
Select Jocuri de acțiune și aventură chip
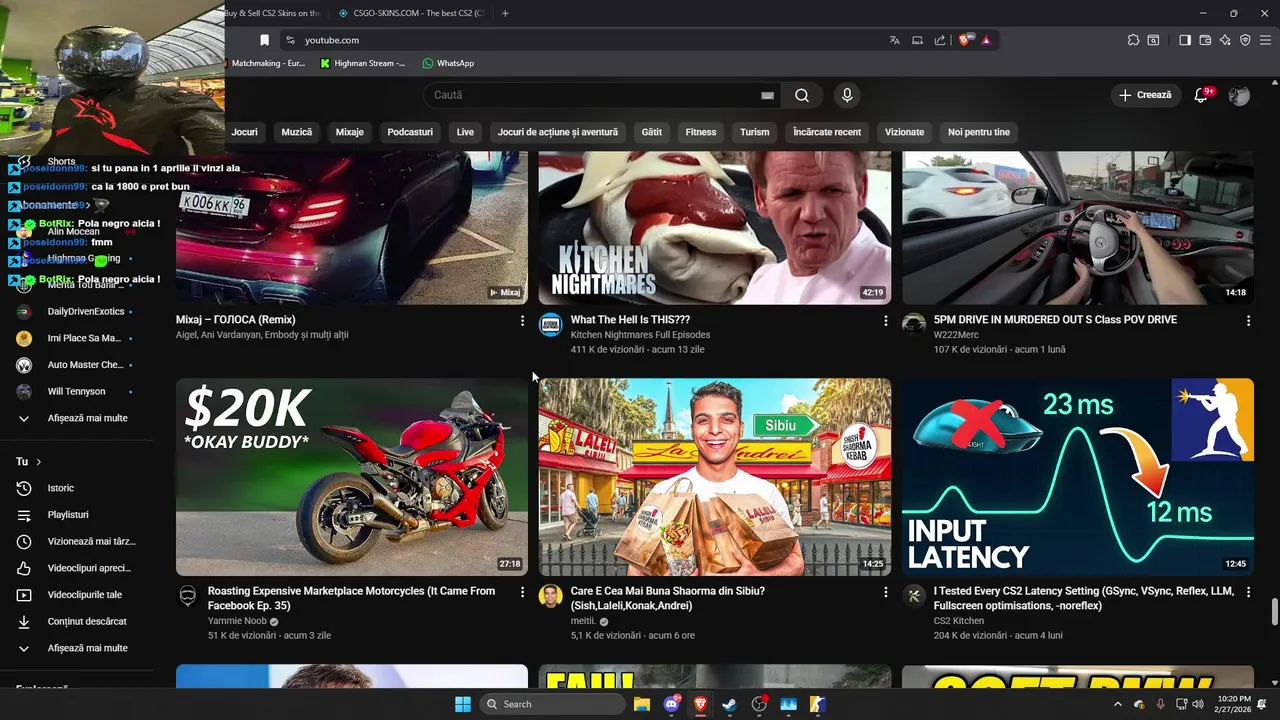[558, 132]
